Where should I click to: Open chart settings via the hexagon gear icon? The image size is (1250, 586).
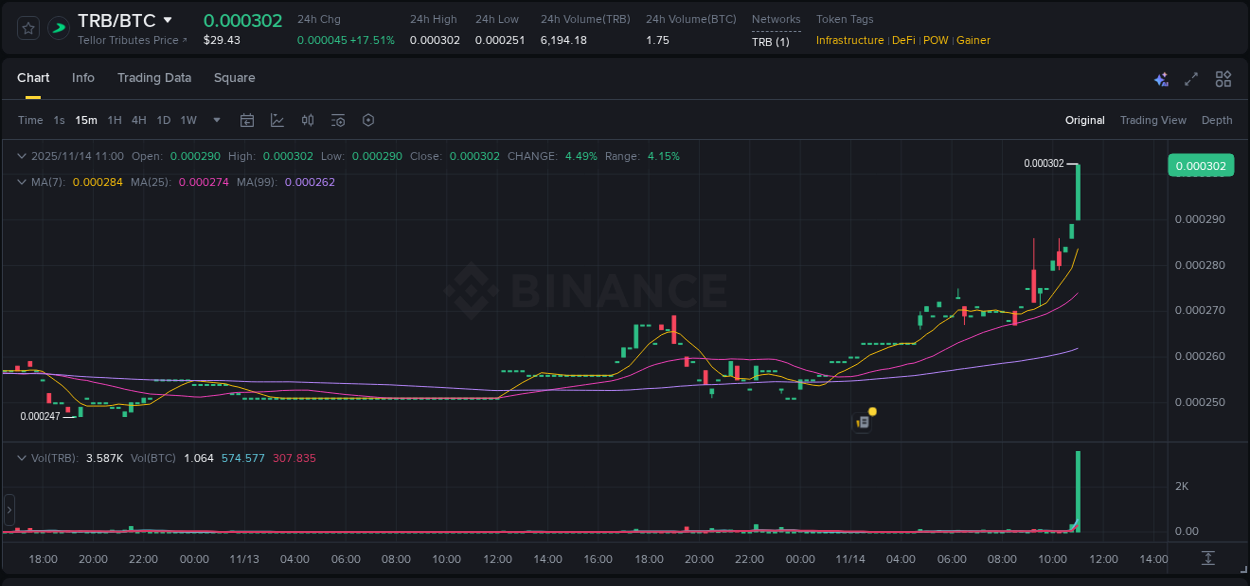(368, 120)
